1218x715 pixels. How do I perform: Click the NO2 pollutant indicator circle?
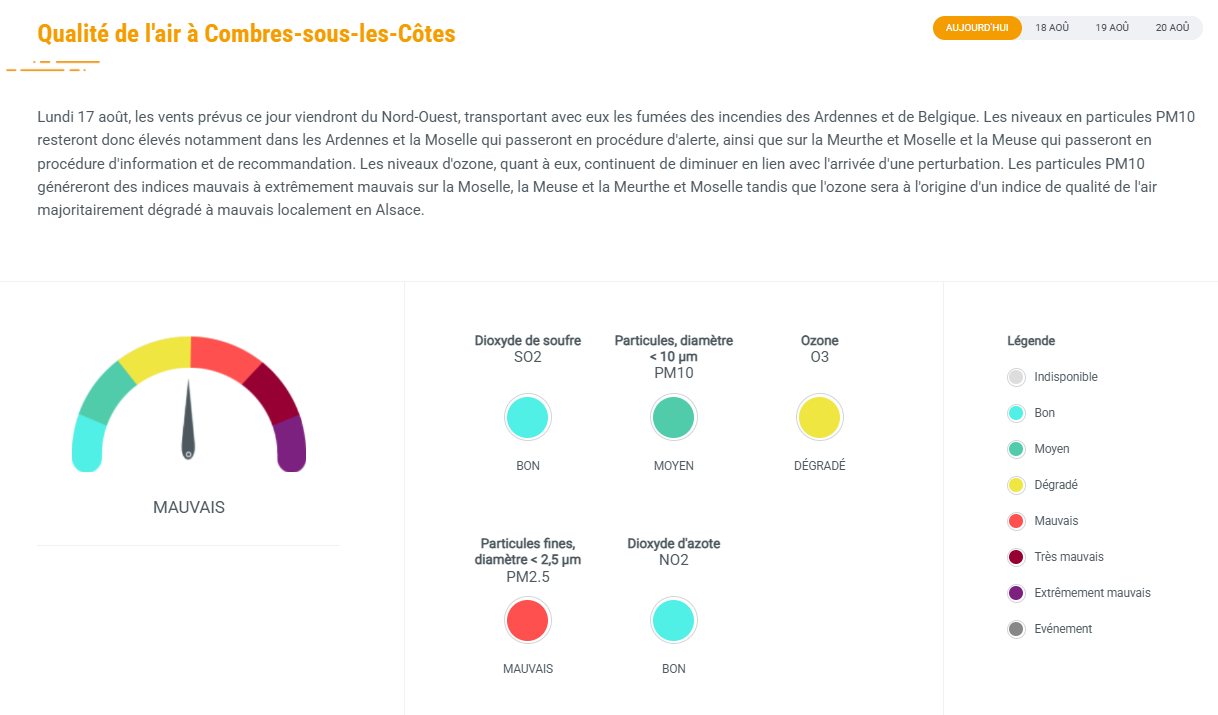pos(674,620)
